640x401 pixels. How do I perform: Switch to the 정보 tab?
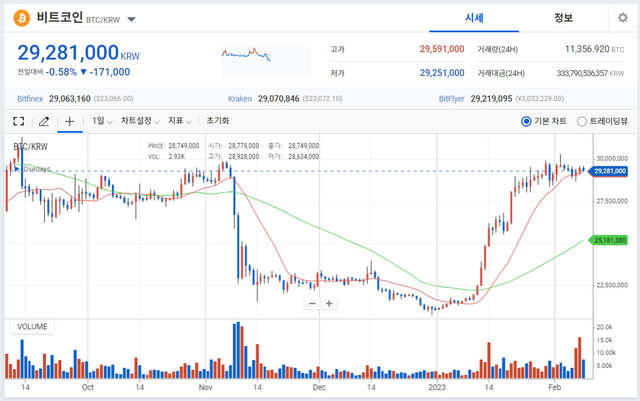(x=563, y=18)
